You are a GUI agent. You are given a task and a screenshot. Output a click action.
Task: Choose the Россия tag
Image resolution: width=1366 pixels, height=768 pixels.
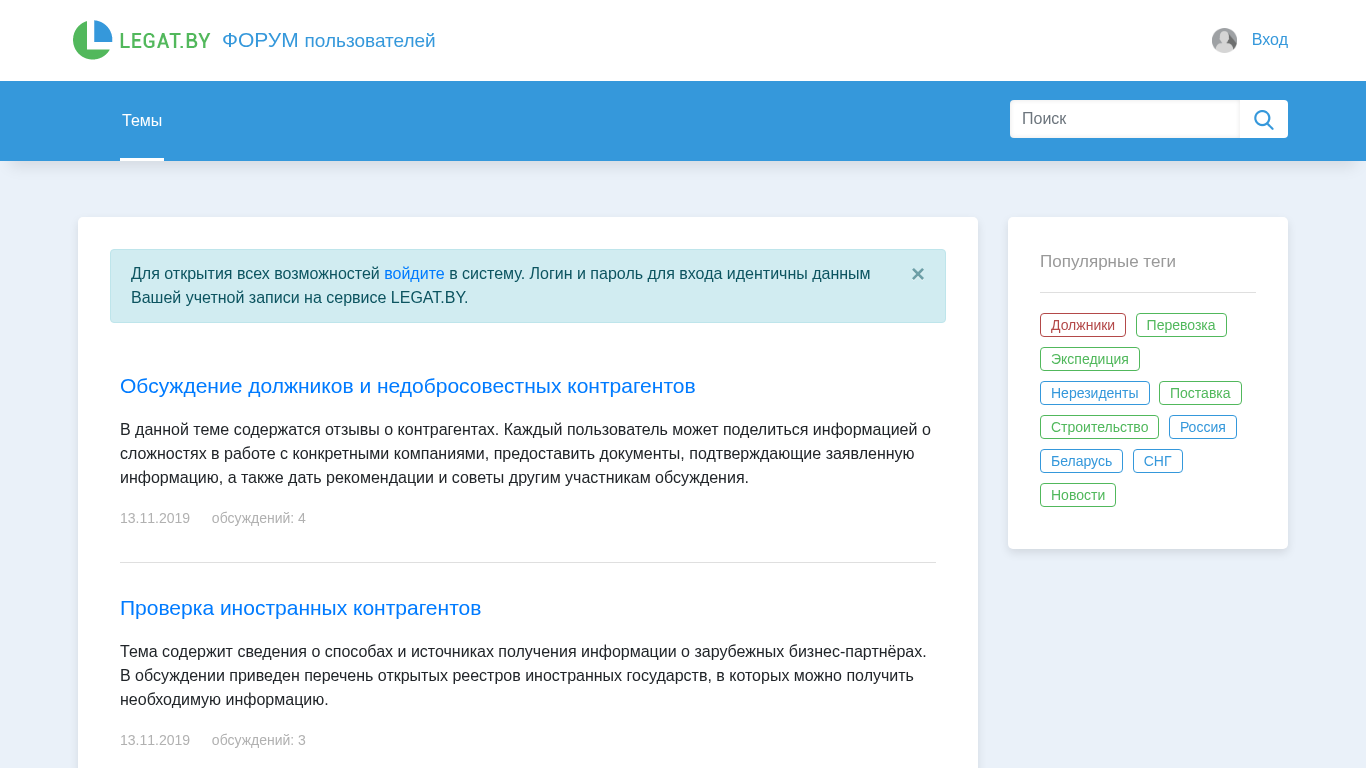click(x=1202, y=427)
